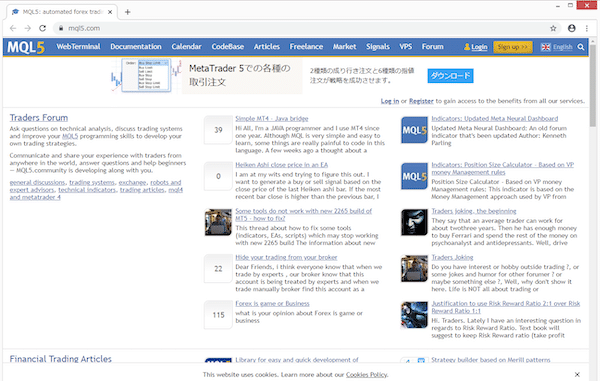Click the technical indicators category link

[x=87, y=190]
